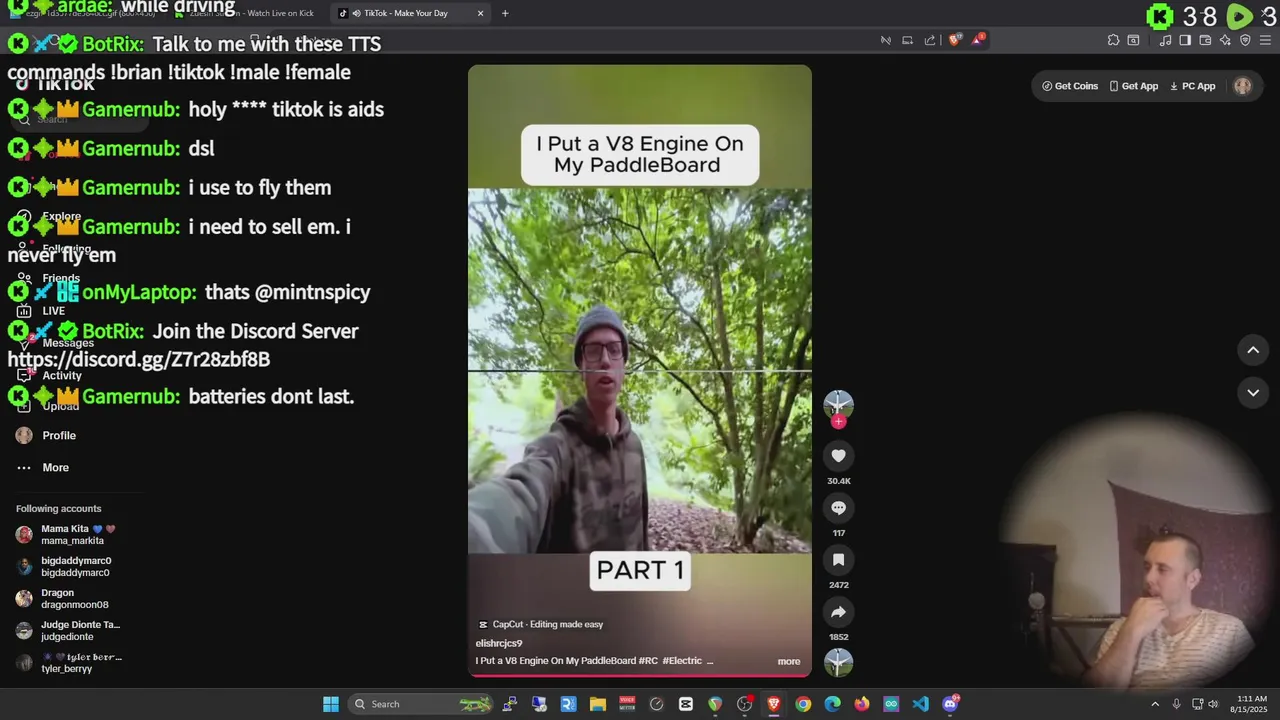Share the video with the arrow icon
This screenshot has width=1280, height=720.
838,612
